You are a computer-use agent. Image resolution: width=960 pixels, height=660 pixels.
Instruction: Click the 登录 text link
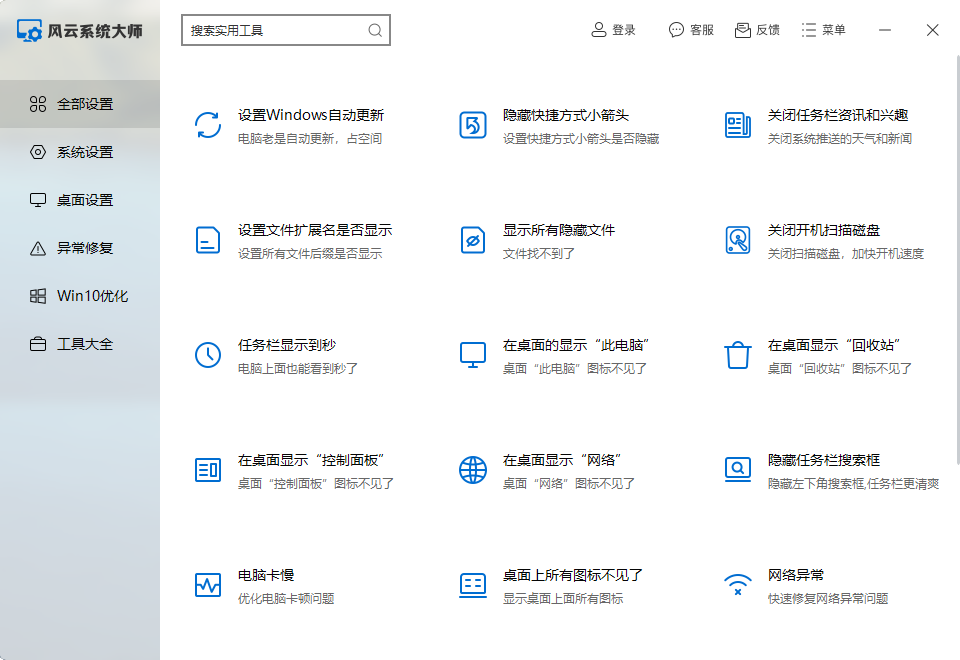pos(624,30)
